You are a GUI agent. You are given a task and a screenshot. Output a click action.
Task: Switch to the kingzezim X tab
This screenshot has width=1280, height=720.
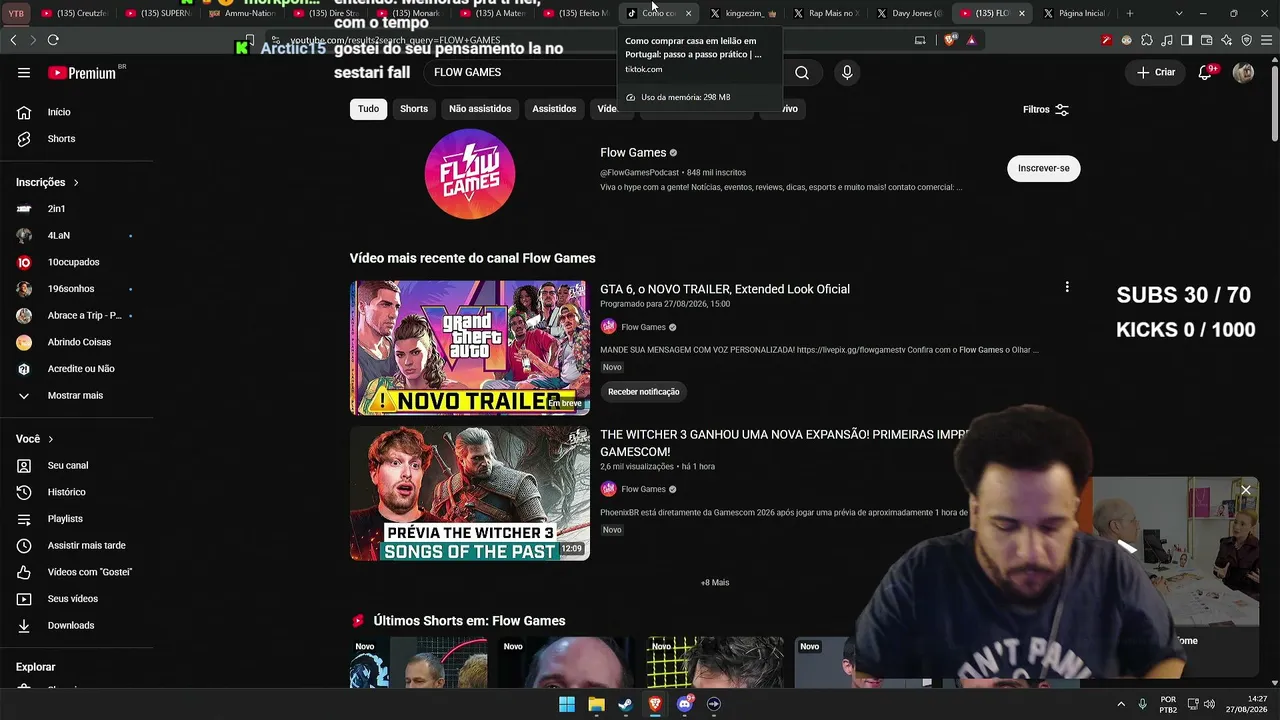point(742,13)
